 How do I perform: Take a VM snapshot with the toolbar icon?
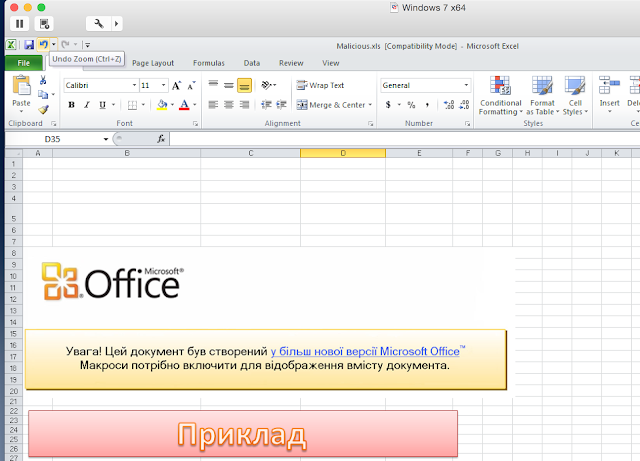tap(44, 24)
